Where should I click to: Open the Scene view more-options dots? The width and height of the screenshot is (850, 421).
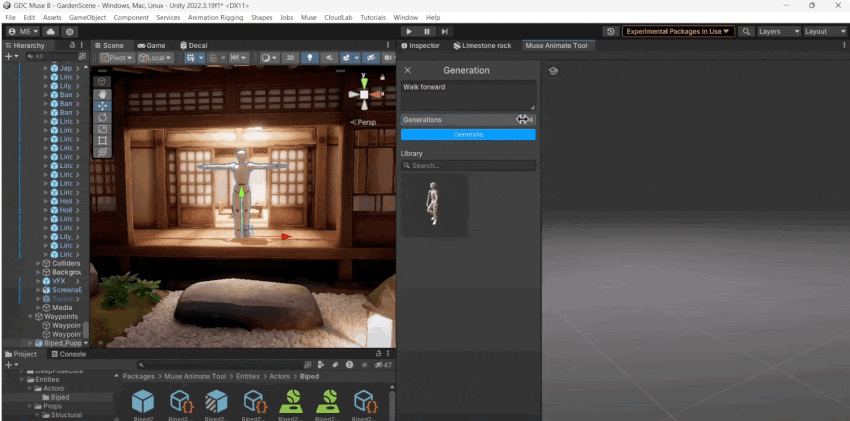point(388,45)
